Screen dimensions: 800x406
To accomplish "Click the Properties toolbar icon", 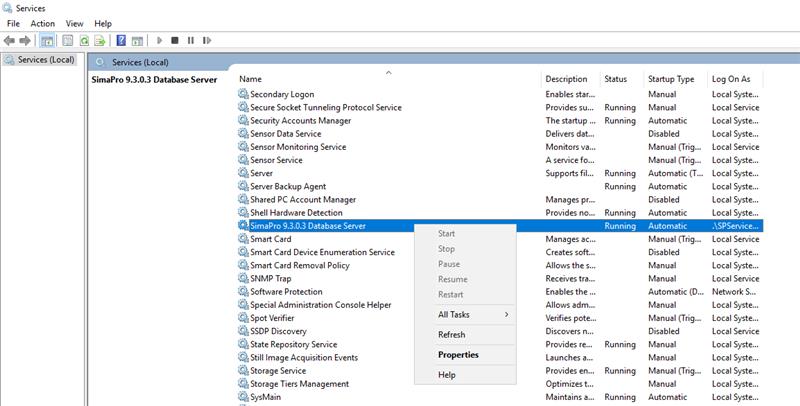I will 67,40.
